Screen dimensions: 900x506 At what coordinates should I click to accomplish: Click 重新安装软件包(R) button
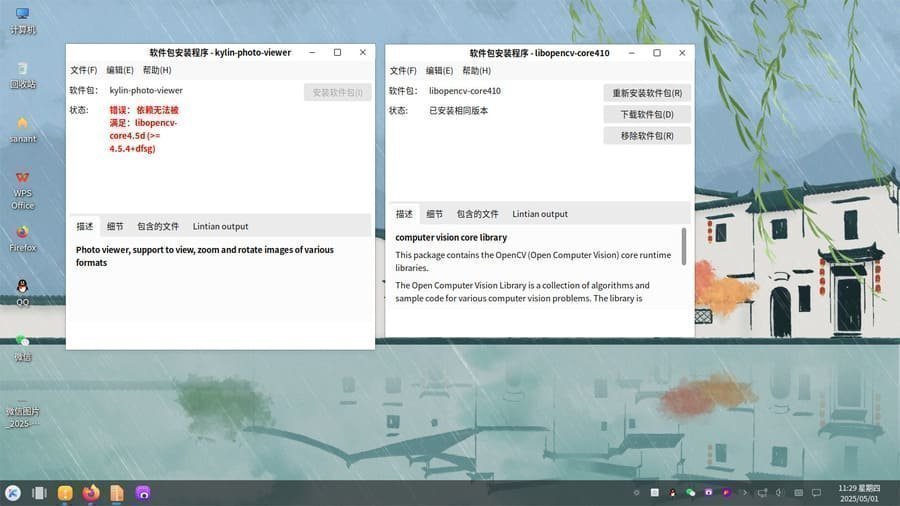pyautogui.click(x=647, y=92)
